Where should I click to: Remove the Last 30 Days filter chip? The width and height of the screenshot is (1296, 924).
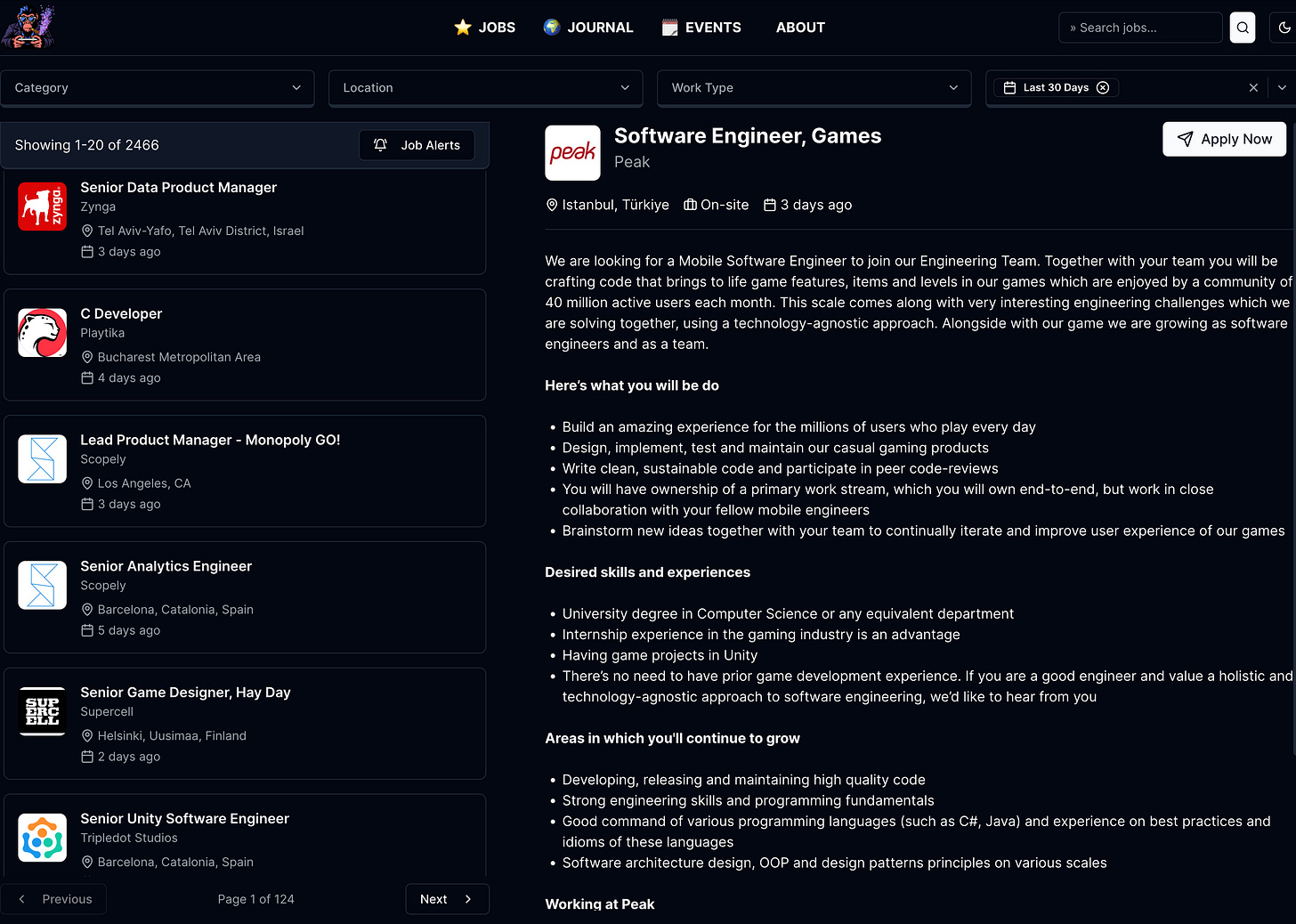1103,87
